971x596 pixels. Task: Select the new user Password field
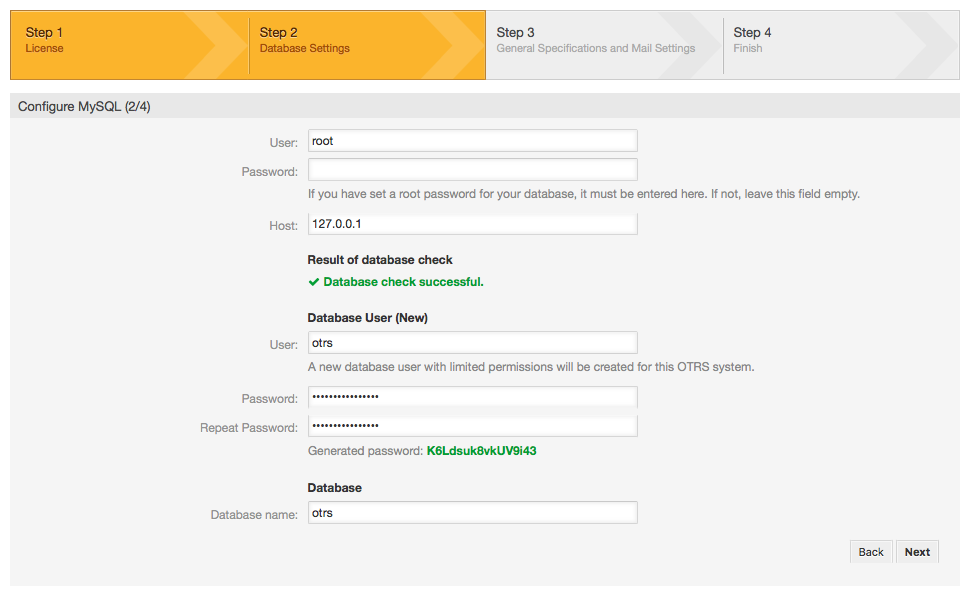pos(470,397)
